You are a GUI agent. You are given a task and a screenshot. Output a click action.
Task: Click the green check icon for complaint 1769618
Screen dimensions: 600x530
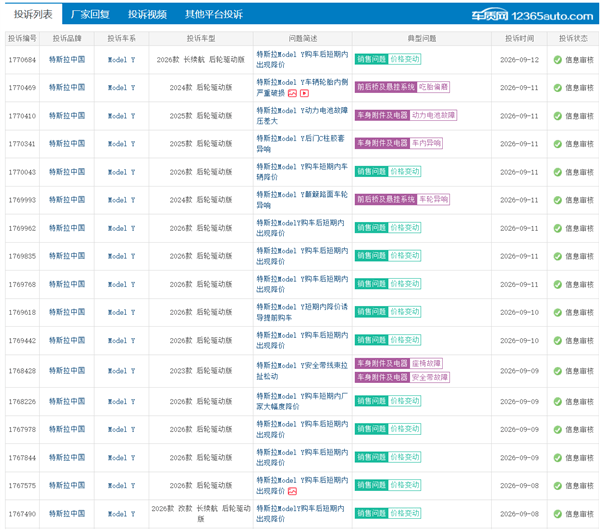[x=558, y=313]
